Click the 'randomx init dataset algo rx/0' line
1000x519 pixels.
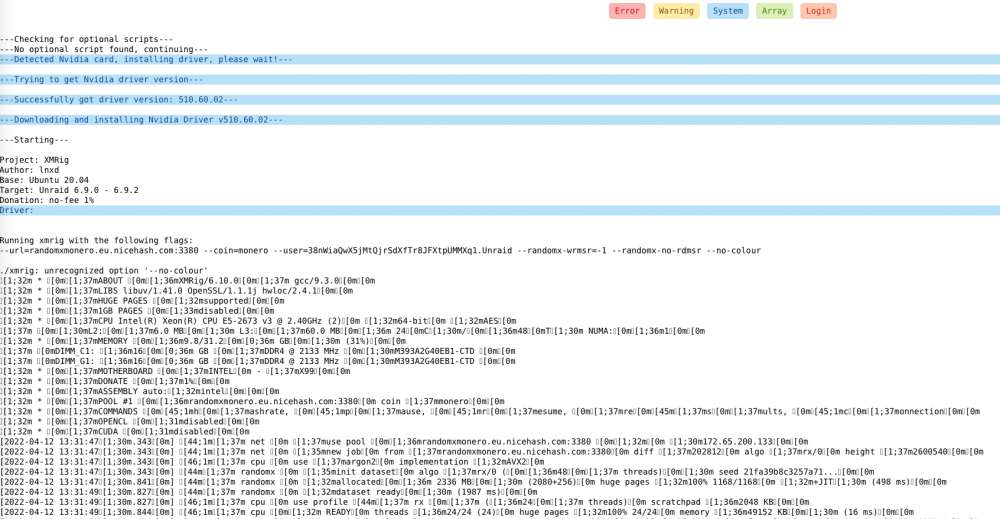[x=437, y=472]
